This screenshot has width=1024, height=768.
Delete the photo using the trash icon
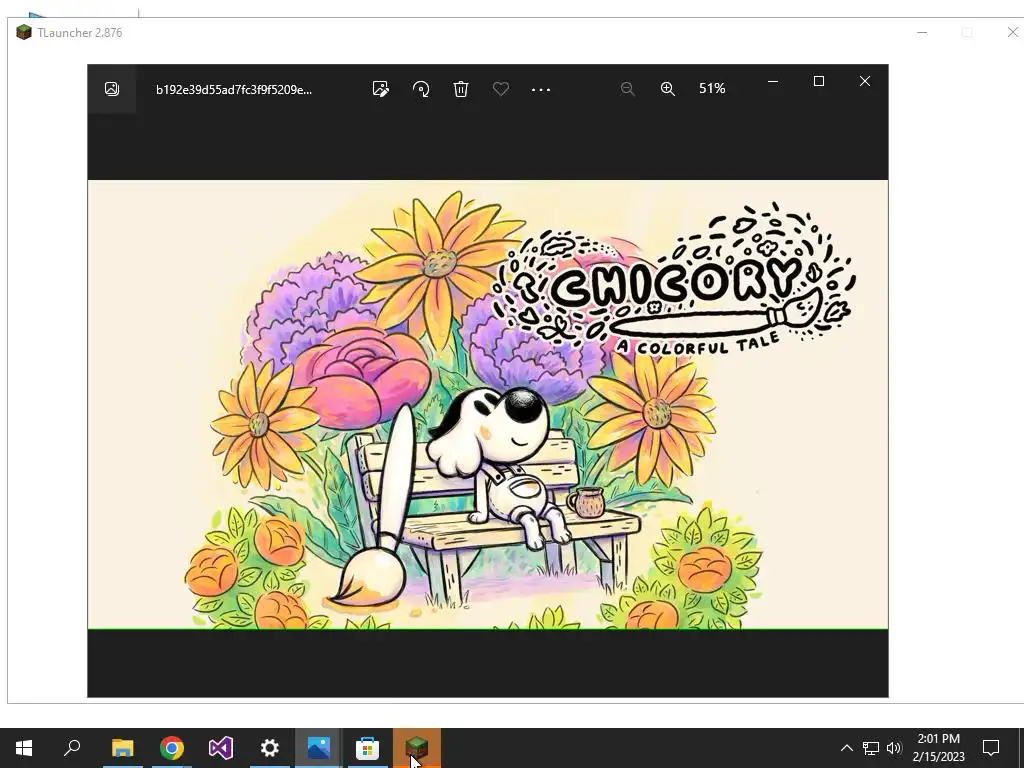[x=461, y=89]
